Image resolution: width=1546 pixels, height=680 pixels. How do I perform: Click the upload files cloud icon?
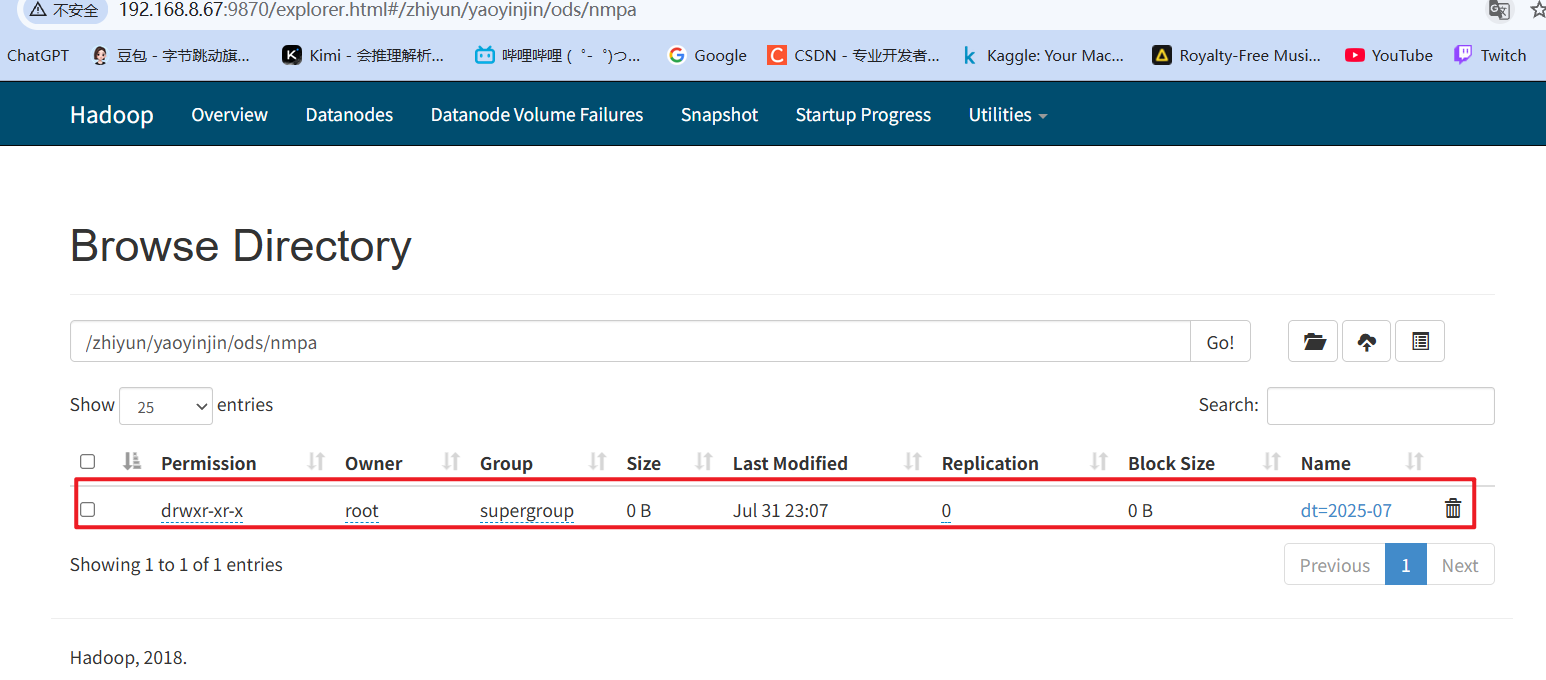click(x=1366, y=342)
